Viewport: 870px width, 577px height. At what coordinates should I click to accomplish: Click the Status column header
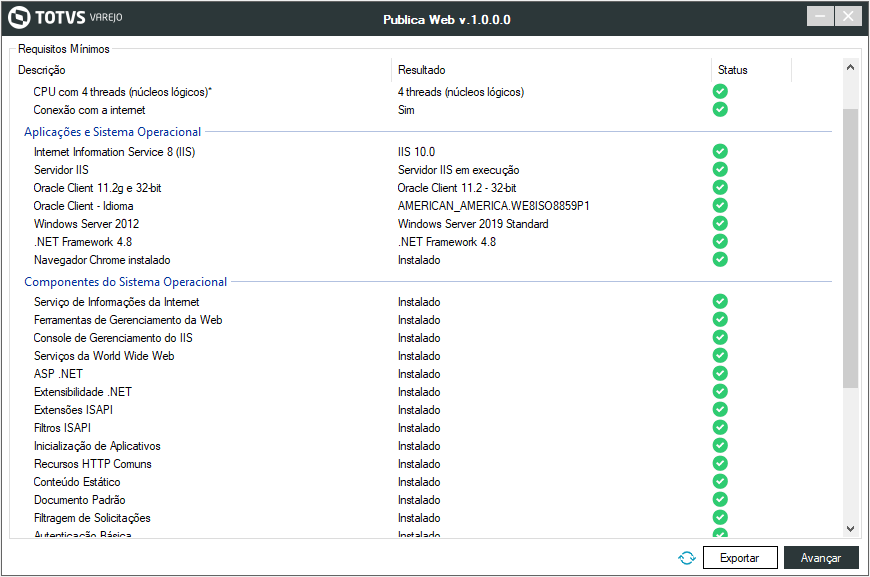click(x=732, y=70)
